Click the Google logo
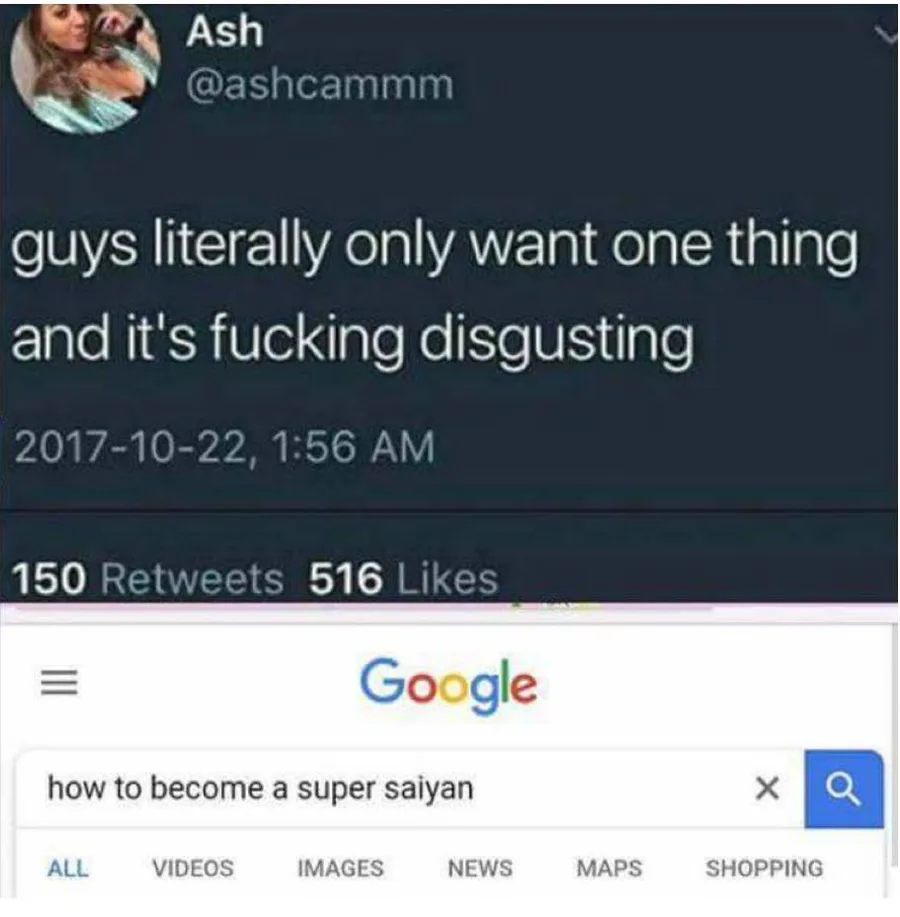 449,685
